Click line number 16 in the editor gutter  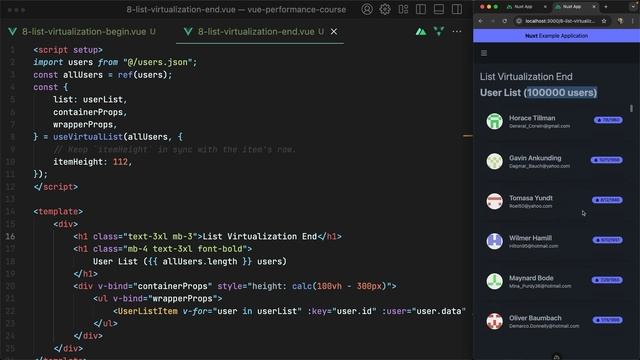(x=11, y=237)
